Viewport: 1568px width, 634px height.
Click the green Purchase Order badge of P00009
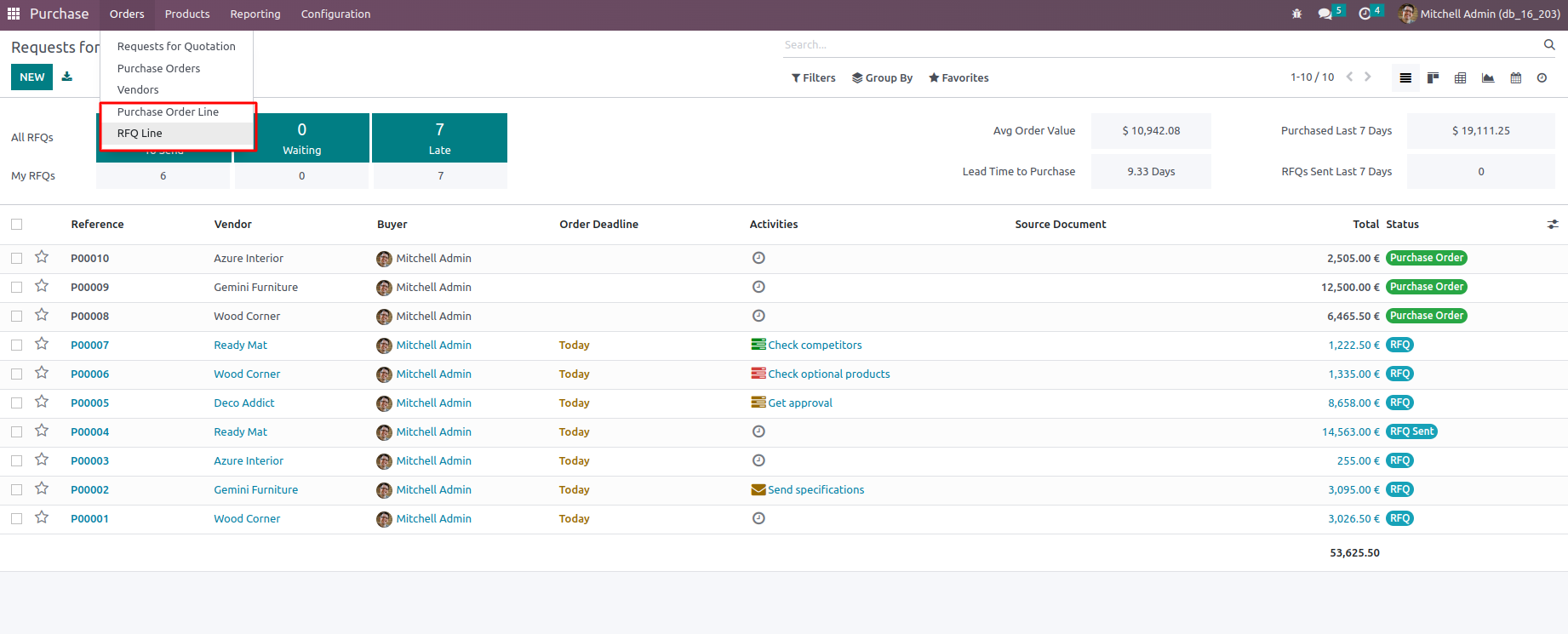(x=1426, y=287)
